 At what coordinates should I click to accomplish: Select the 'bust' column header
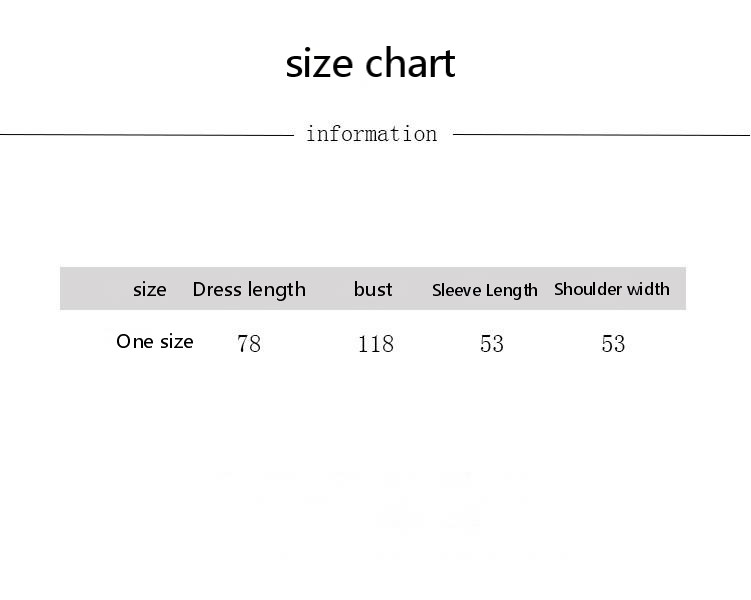click(373, 290)
